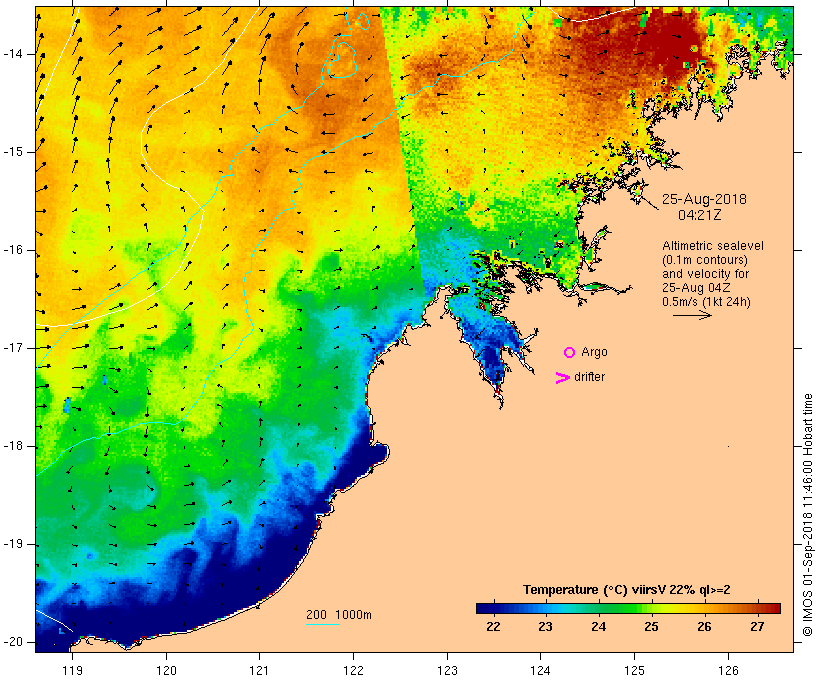Click the 'drifter' legend label

click(x=589, y=377)
